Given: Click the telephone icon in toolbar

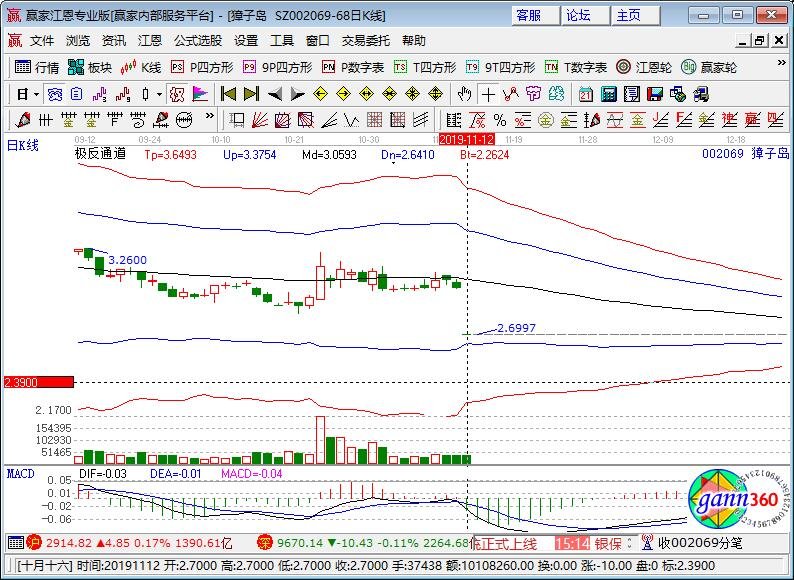Looking at the screenshot, I should [x=55, y=94].
